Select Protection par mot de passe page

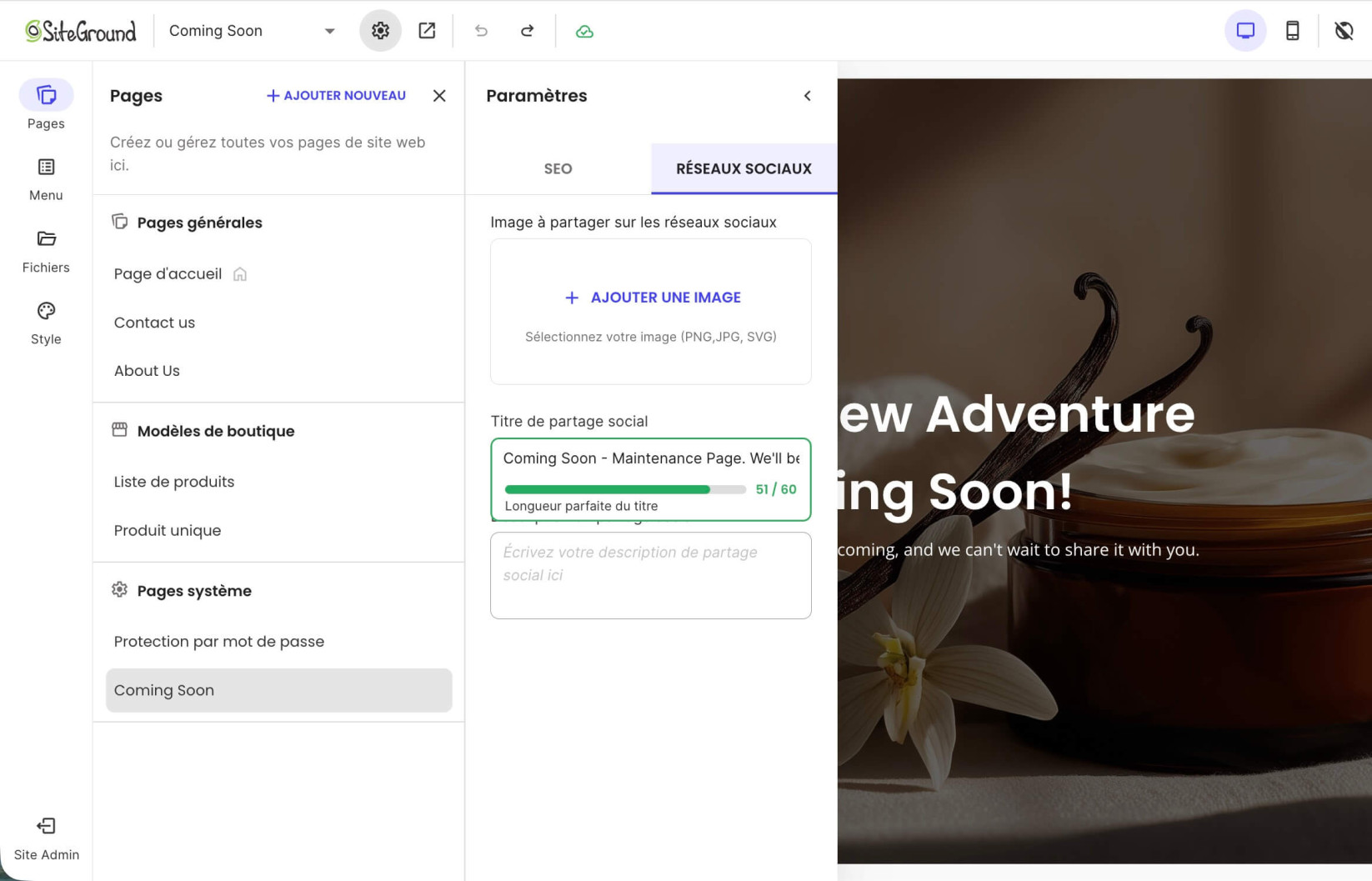pos(219,642)
